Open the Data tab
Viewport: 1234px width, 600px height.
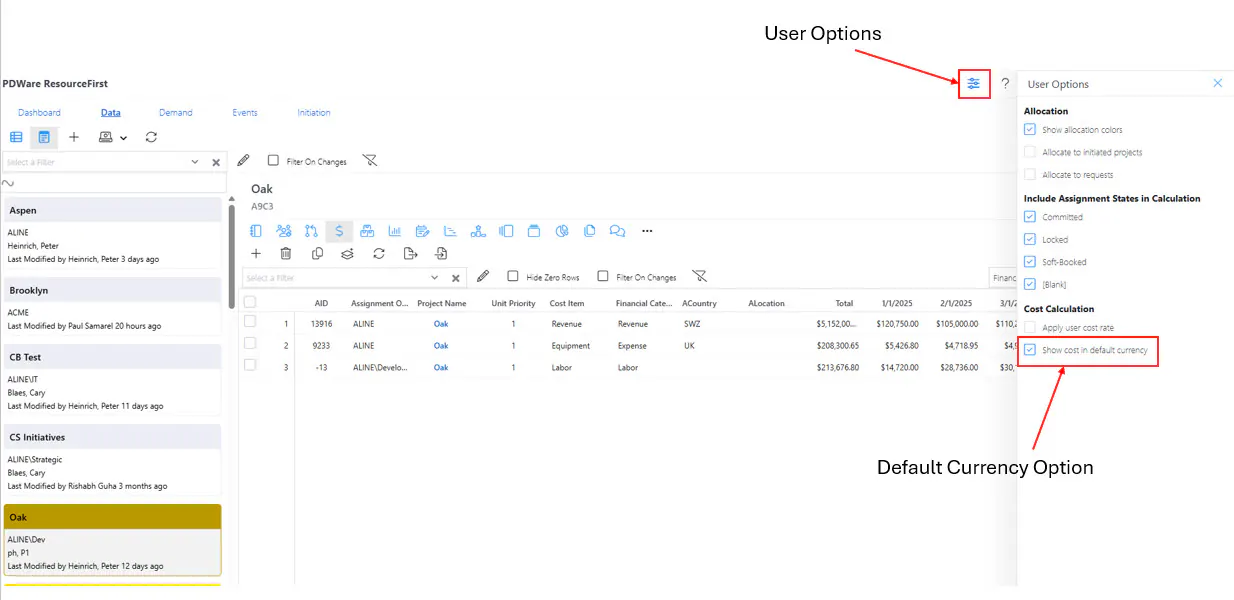coord(110,113)
